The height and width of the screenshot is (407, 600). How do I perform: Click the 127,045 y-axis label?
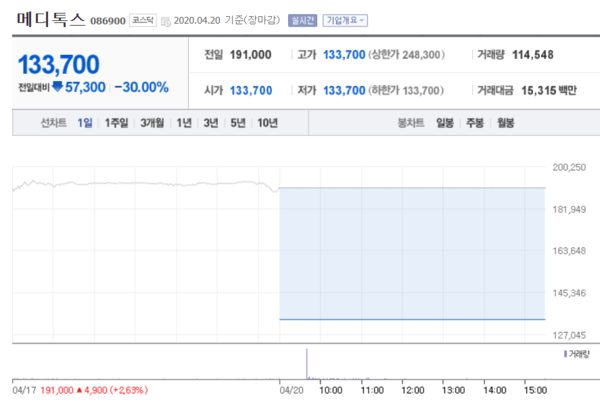(x=569, y=335)
